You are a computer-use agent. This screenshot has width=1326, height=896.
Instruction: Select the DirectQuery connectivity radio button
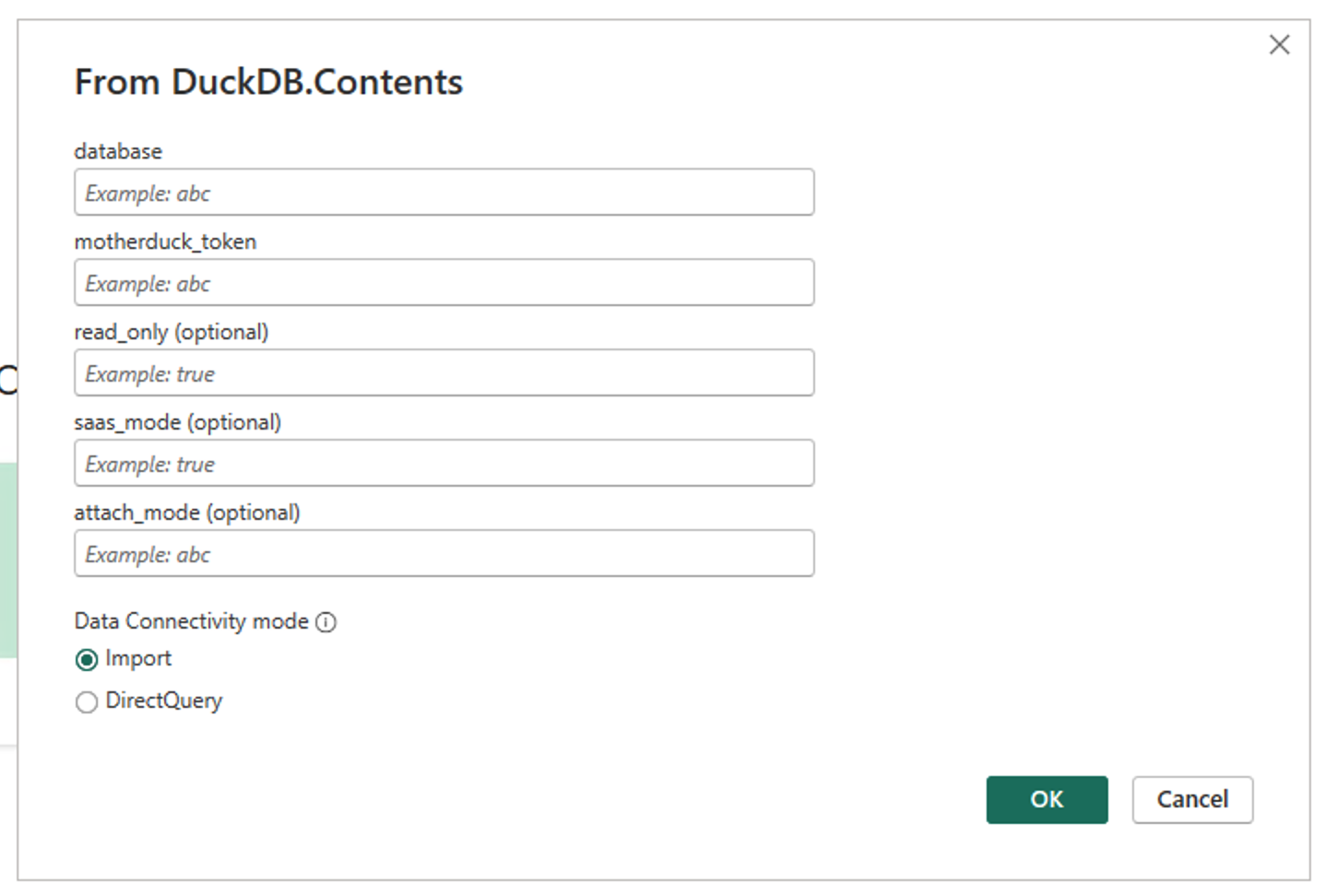[87, 701]
